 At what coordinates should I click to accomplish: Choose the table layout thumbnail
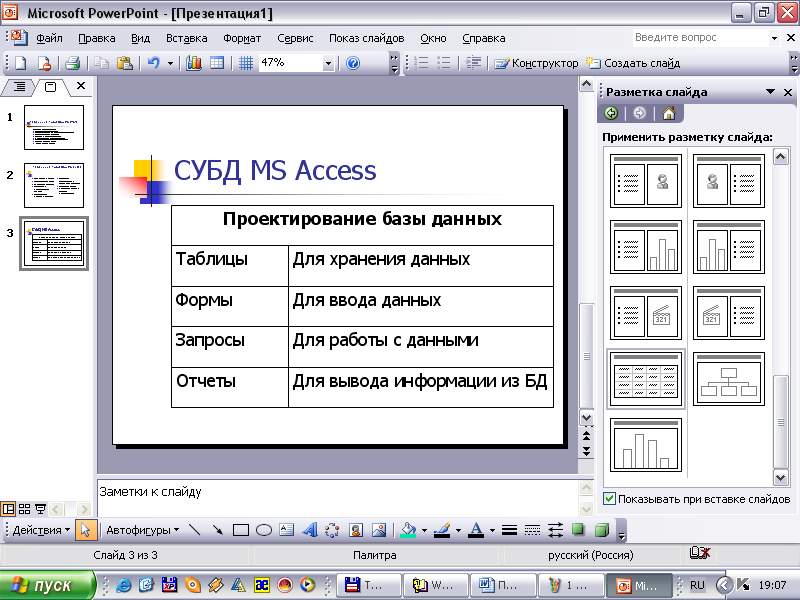pos(646,379)
